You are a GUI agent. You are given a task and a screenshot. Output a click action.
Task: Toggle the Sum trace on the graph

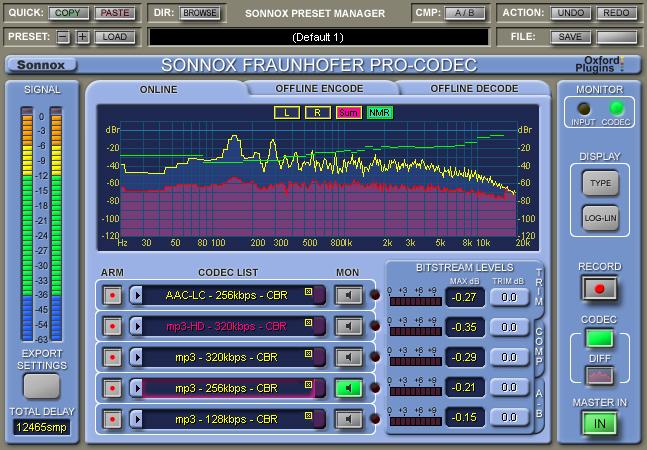(x=349, y=112)
